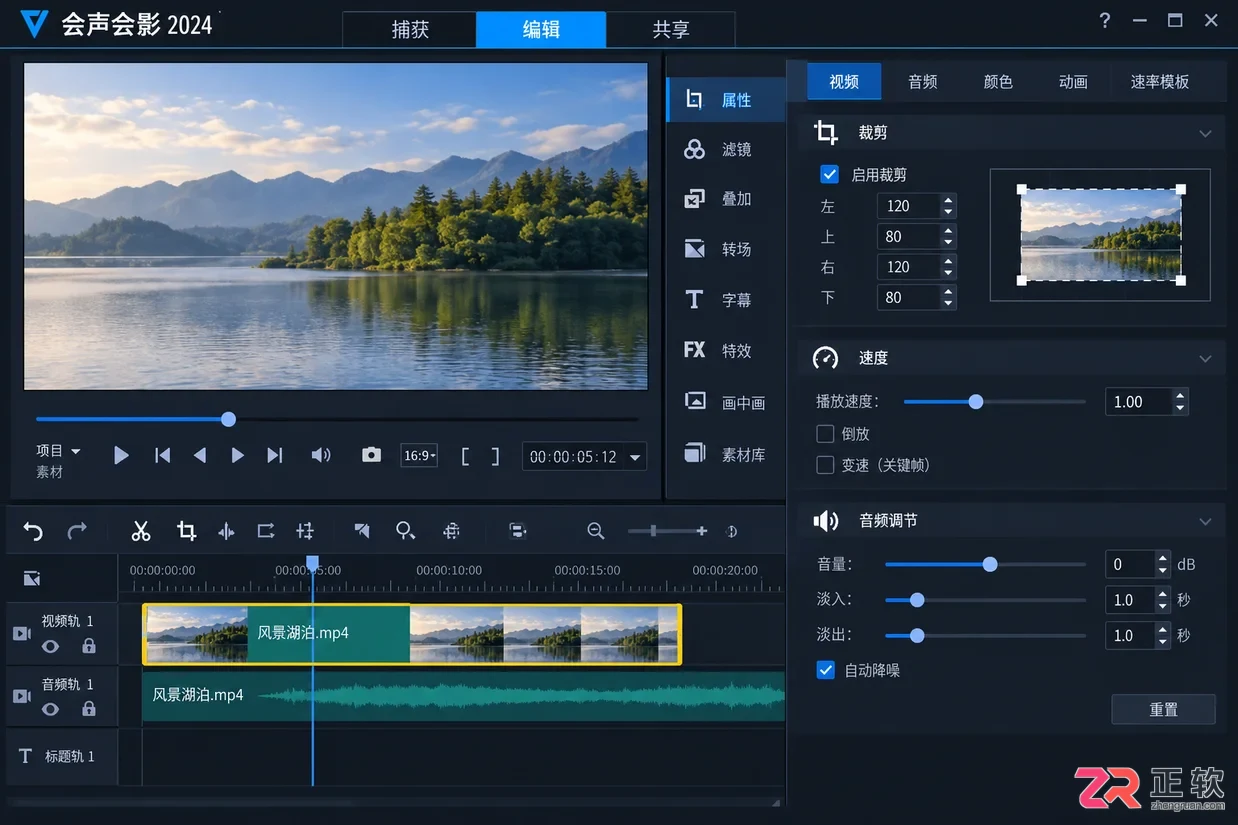Click the 音量 slider handle
The image size is (1238, 825).
pos(990,564)
